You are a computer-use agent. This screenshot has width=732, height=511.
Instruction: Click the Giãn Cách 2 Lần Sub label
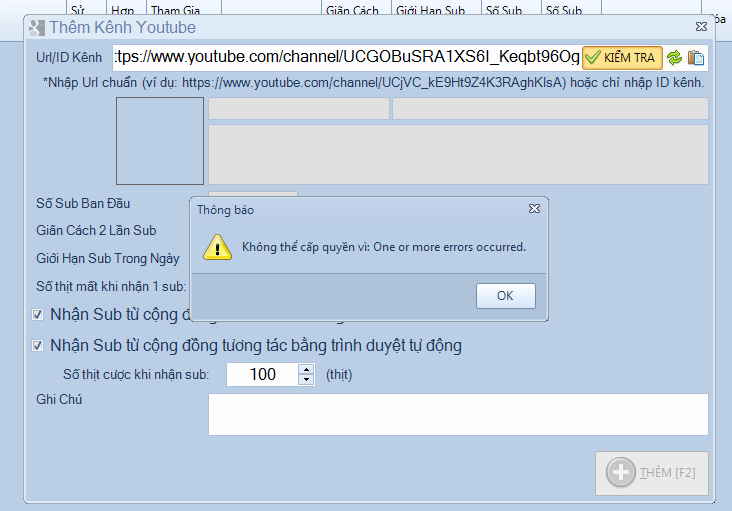(96, 231)
